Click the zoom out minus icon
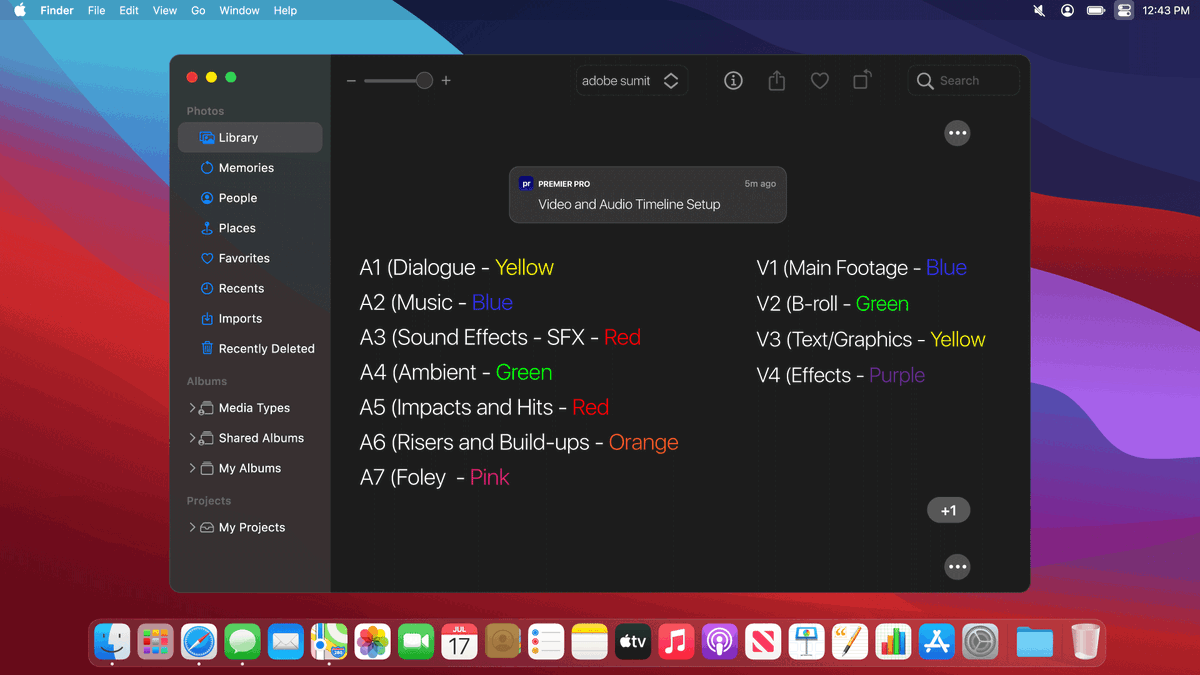Image resolution: width=1200 pixels, height=675 pixels. (351, 81)
